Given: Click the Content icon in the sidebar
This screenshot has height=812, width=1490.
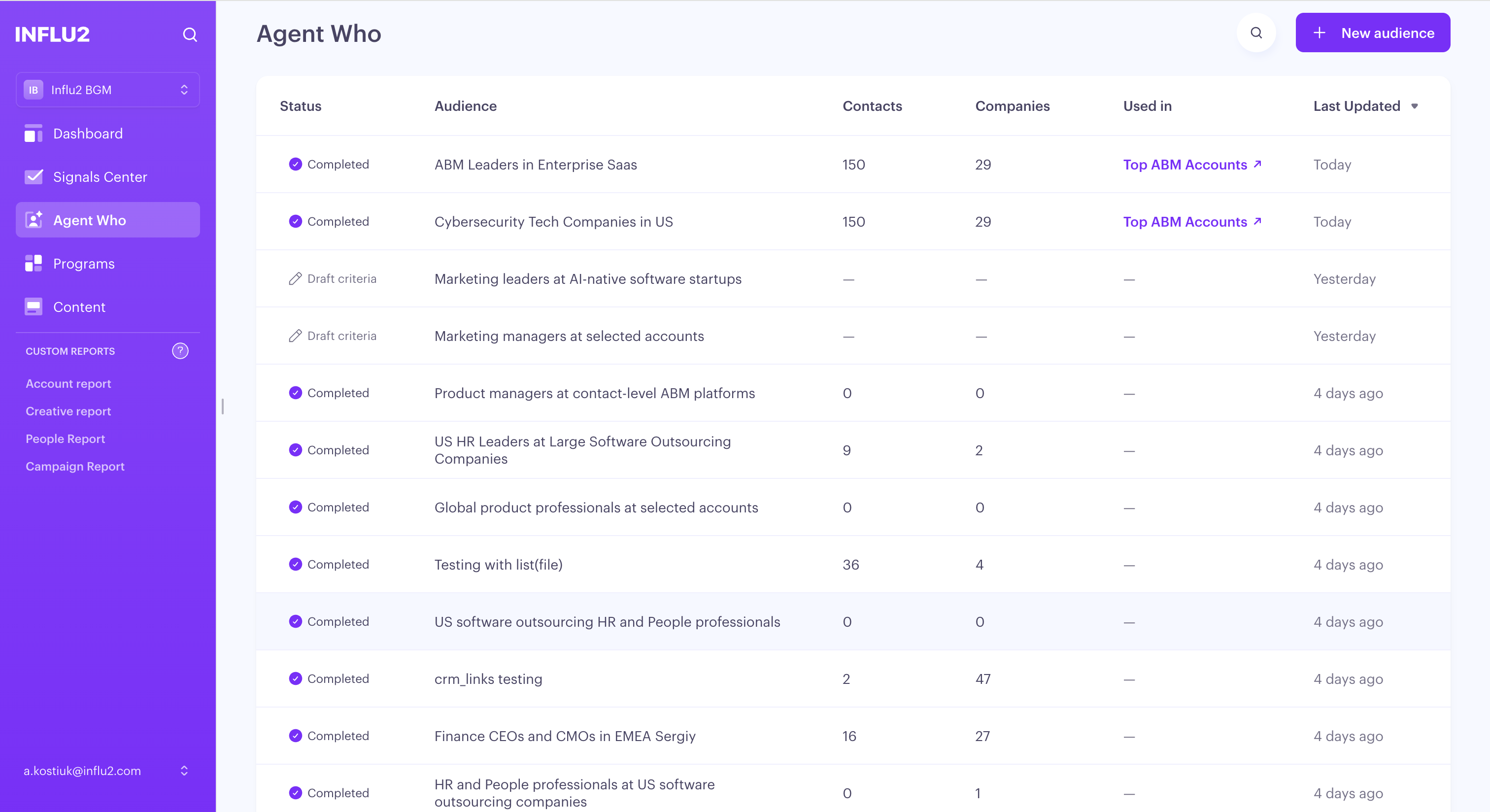Looking at the screenshot, I should 34,307.
